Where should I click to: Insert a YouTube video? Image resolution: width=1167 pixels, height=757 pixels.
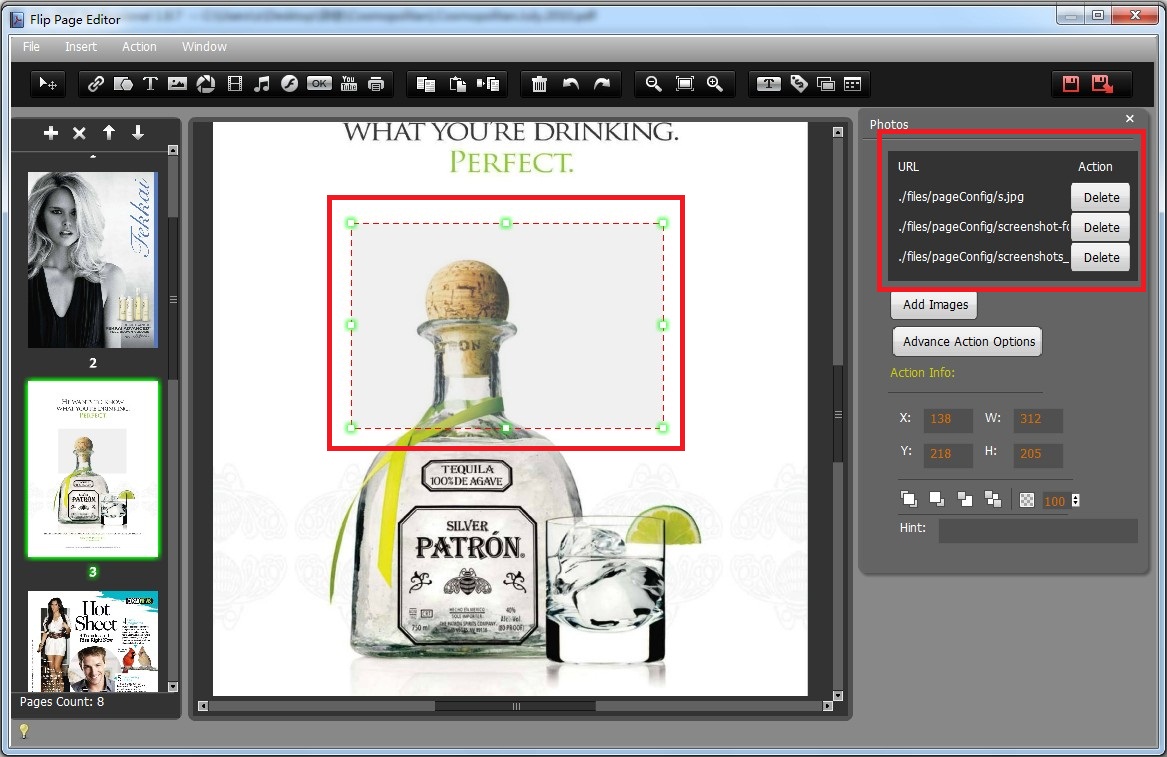pyautogui.click(x=348, y=84)
